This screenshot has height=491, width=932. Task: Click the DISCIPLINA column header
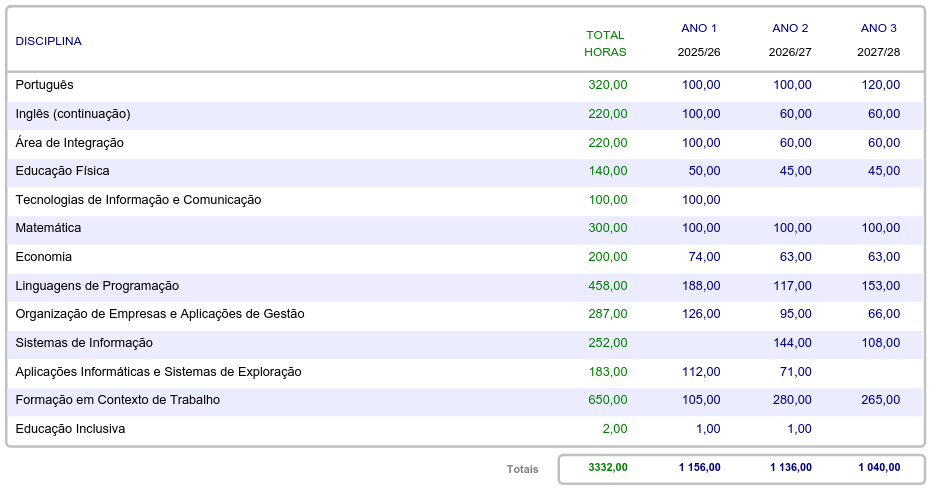48,41
